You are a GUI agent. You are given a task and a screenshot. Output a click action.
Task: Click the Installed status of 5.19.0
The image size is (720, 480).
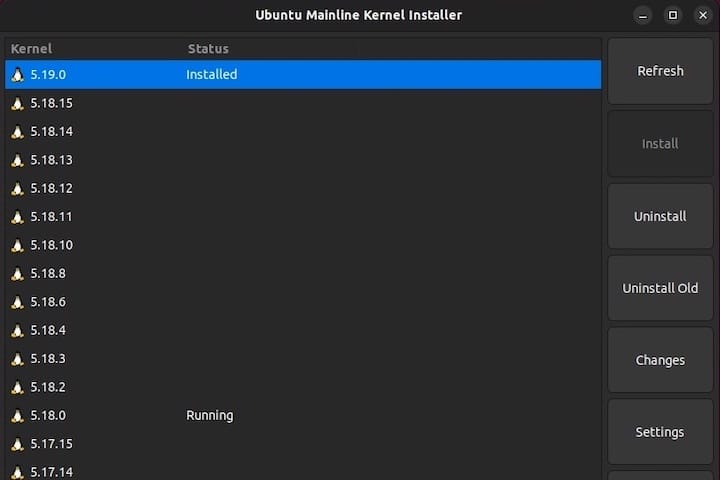click(x=212, y=74)
